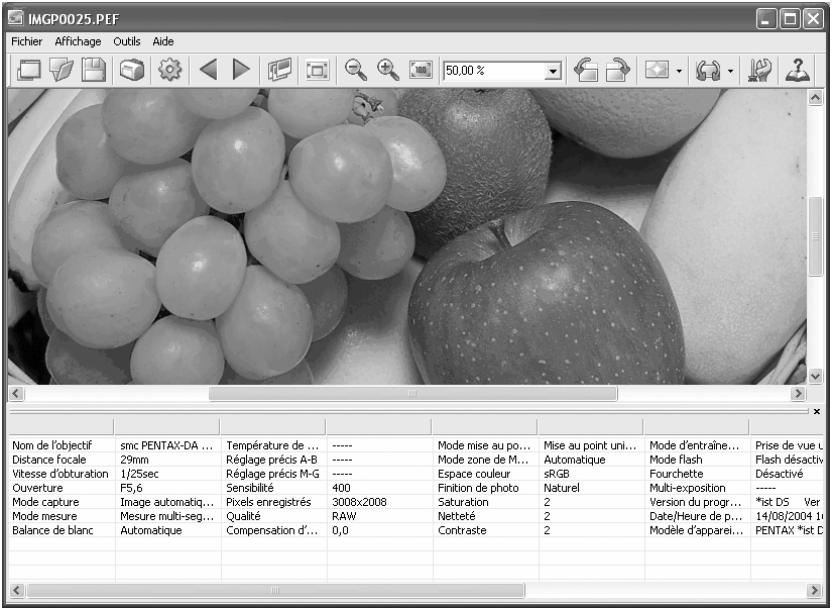Select the "Ouverture" label
Viewport: 832px width, 609px height.
pos(37,488)
